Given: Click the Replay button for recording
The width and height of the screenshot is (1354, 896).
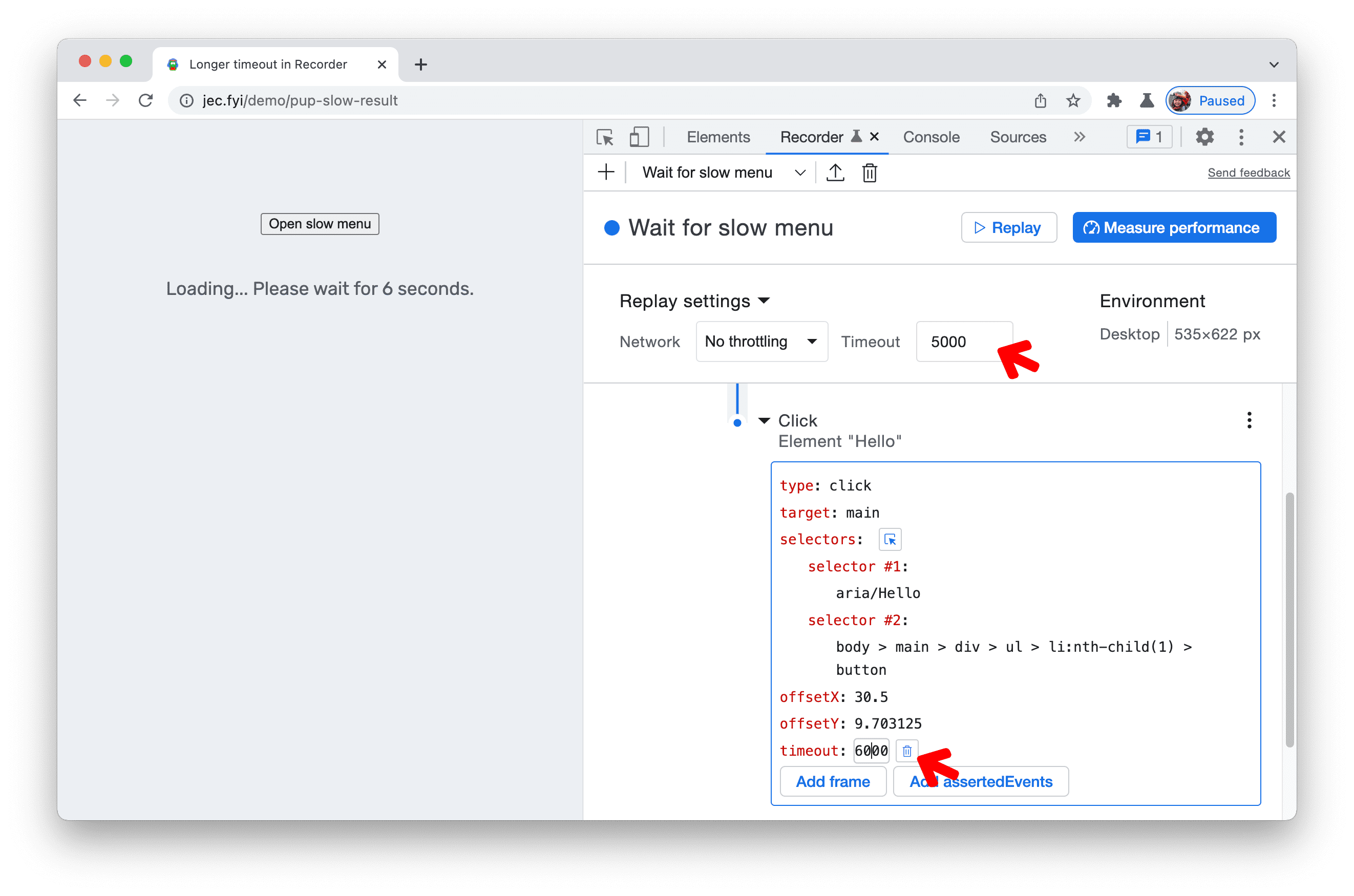Looking at the screenshot, I should click(x=1008, y=228).
